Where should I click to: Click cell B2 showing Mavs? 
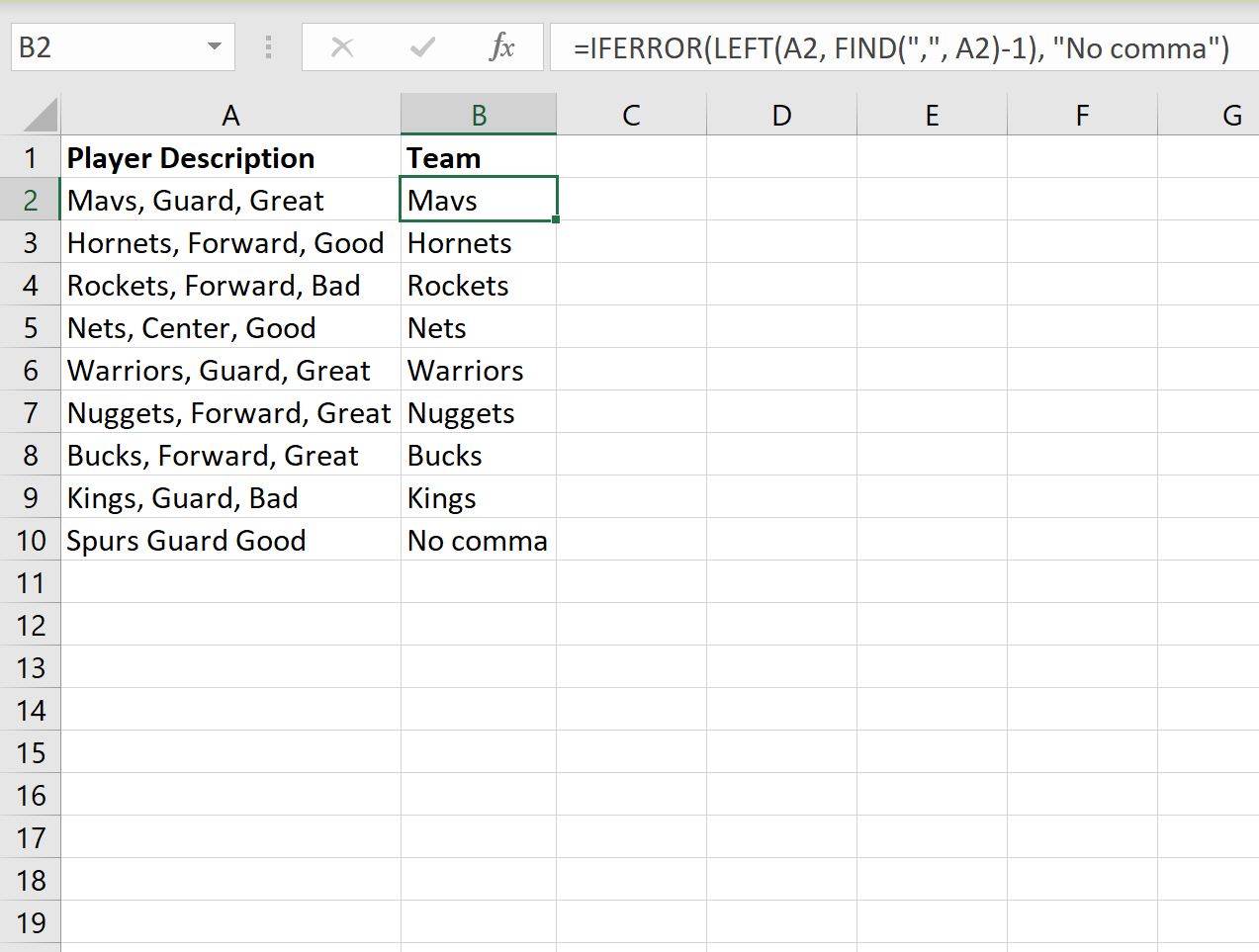pyautogui.click(x=479, y=200)
